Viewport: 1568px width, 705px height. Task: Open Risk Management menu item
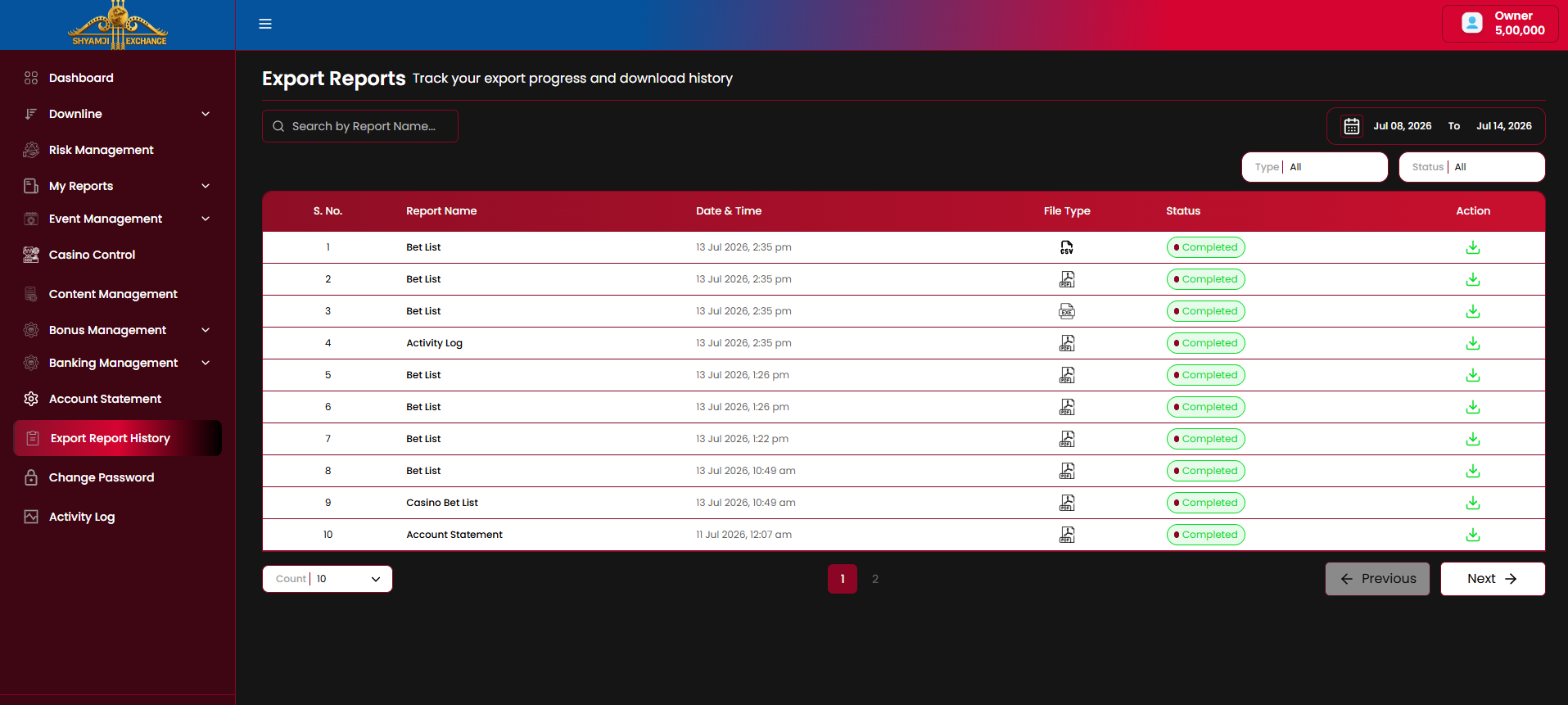click(x=117, y=150)
